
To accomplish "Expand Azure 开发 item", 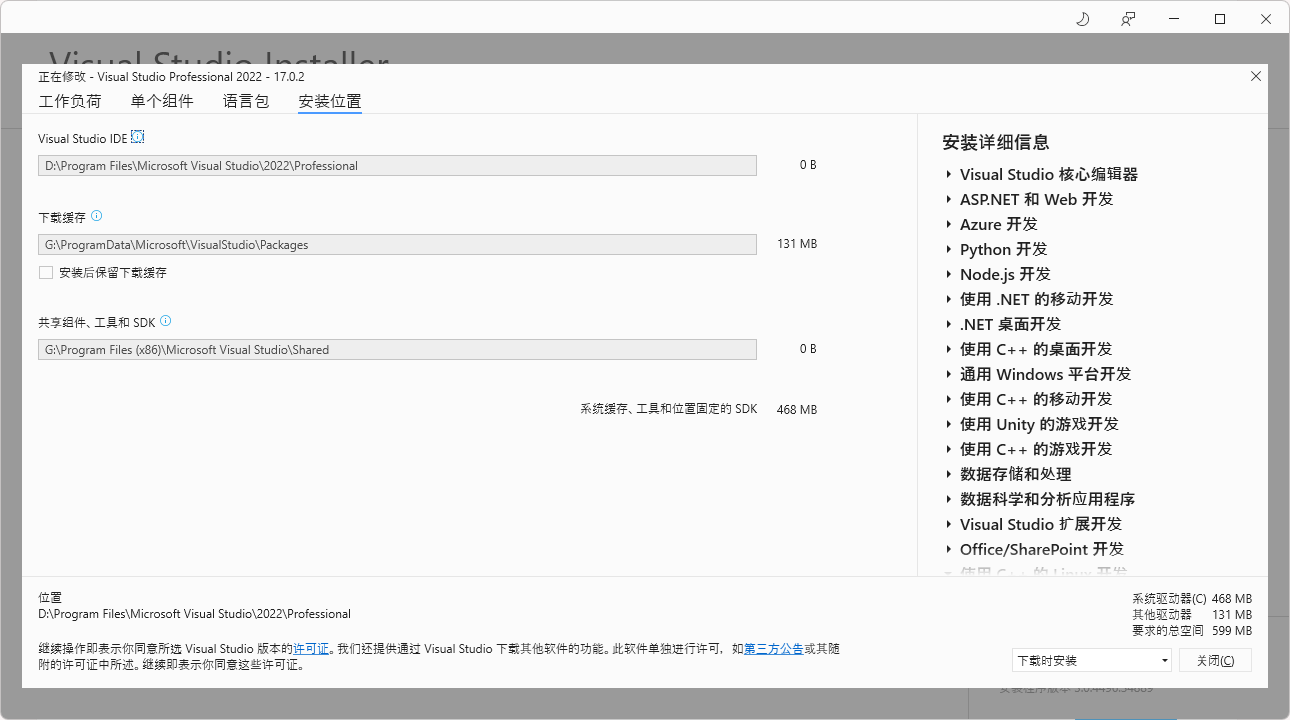I will pyautogui.click(x=948, y=224).
